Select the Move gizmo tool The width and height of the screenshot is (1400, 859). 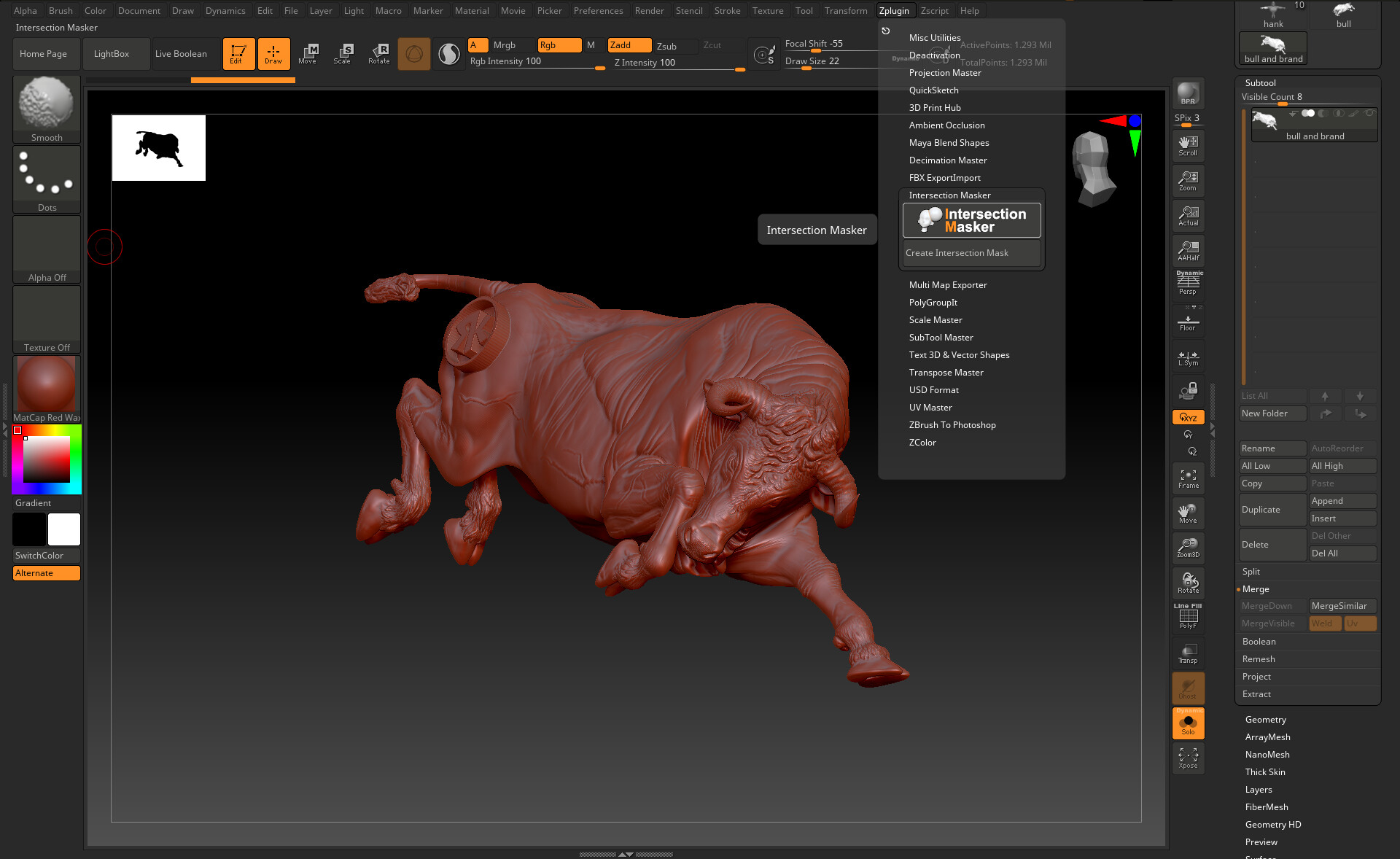pos(308,54)
